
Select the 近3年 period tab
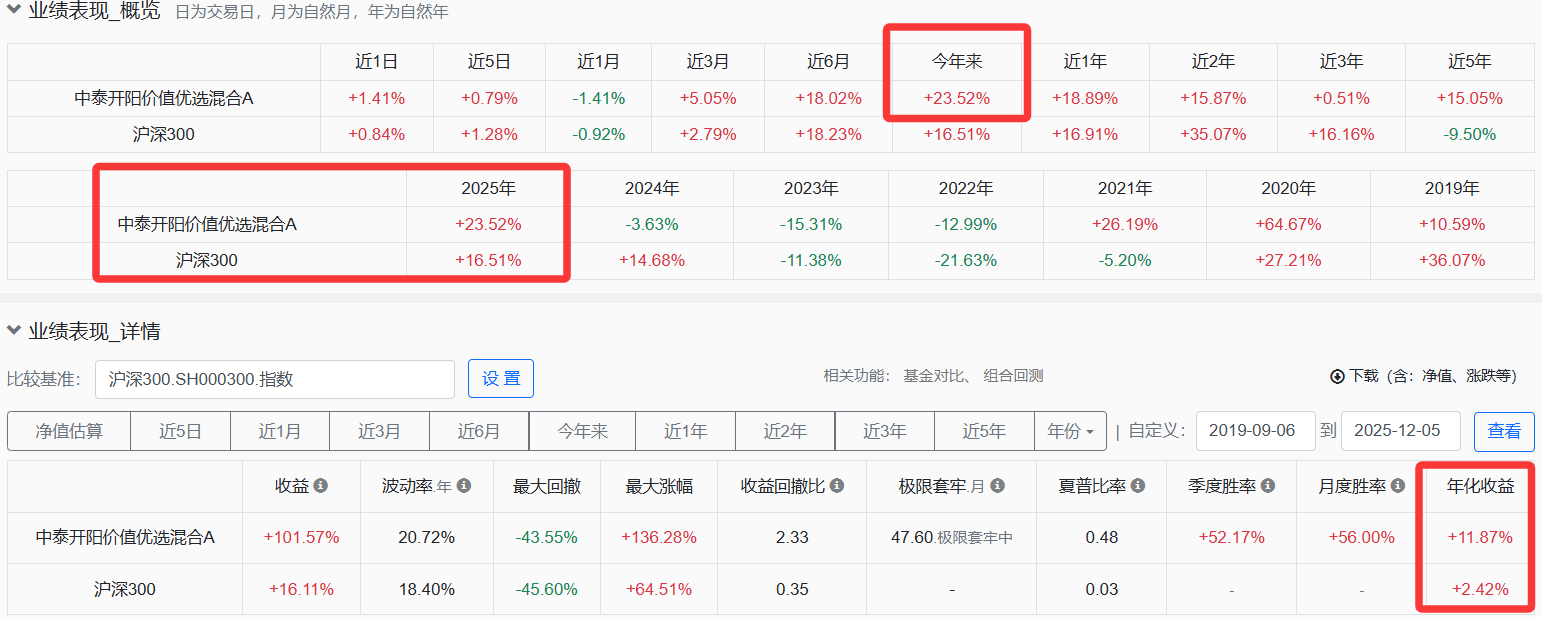point(885,431)
